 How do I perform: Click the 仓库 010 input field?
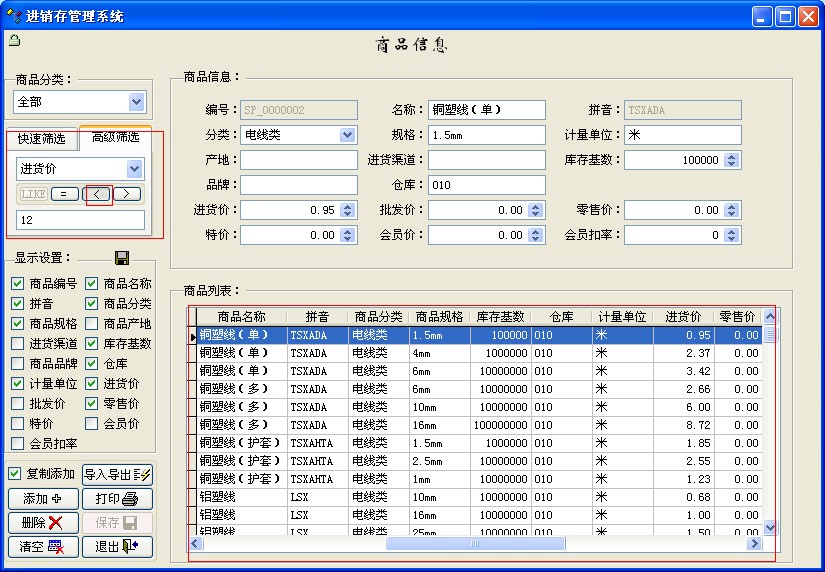(487, 185)
